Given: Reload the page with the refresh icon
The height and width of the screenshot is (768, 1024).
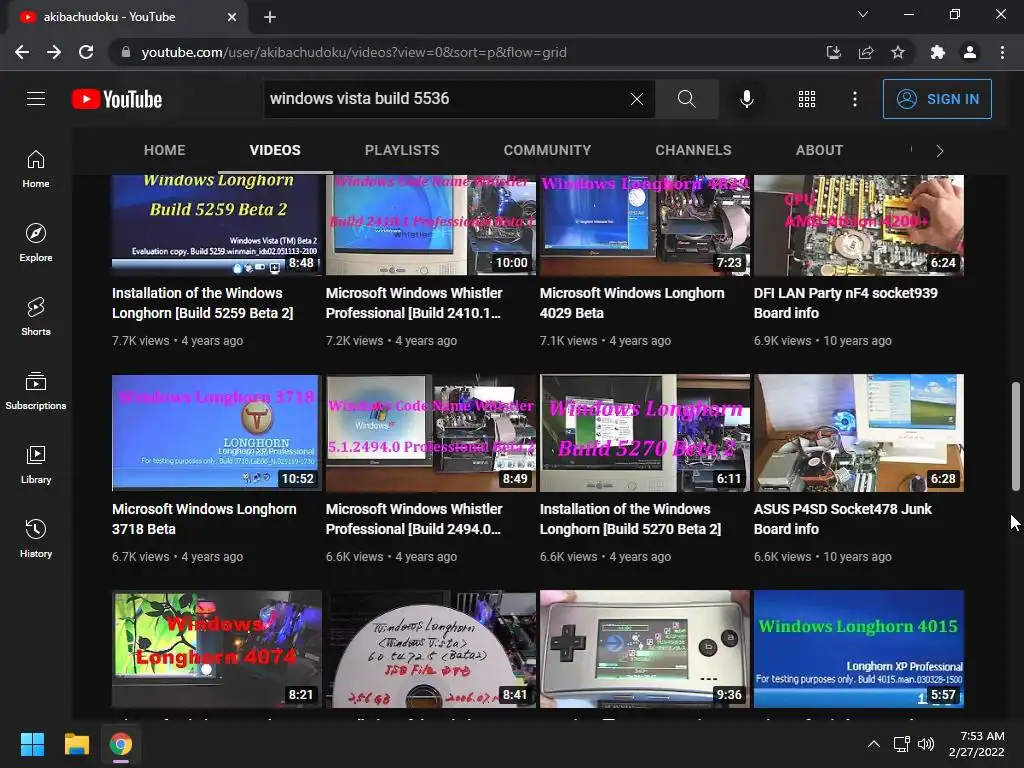Looking at the screenshot, I should (x=86, y=52).
